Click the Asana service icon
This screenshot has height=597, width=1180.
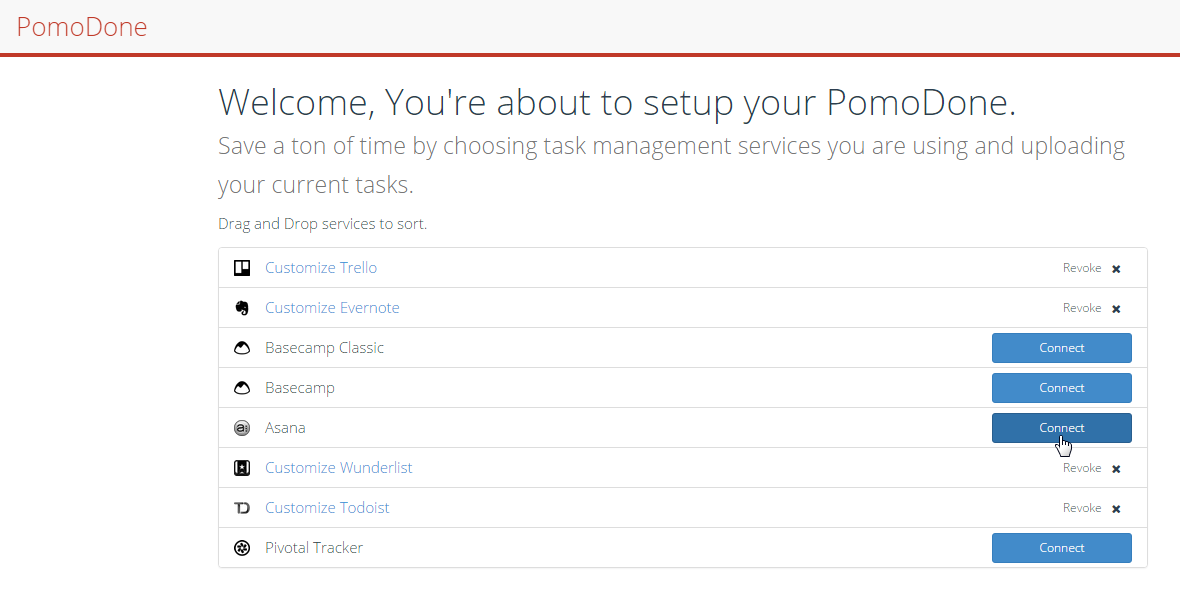tap(241, 428)
